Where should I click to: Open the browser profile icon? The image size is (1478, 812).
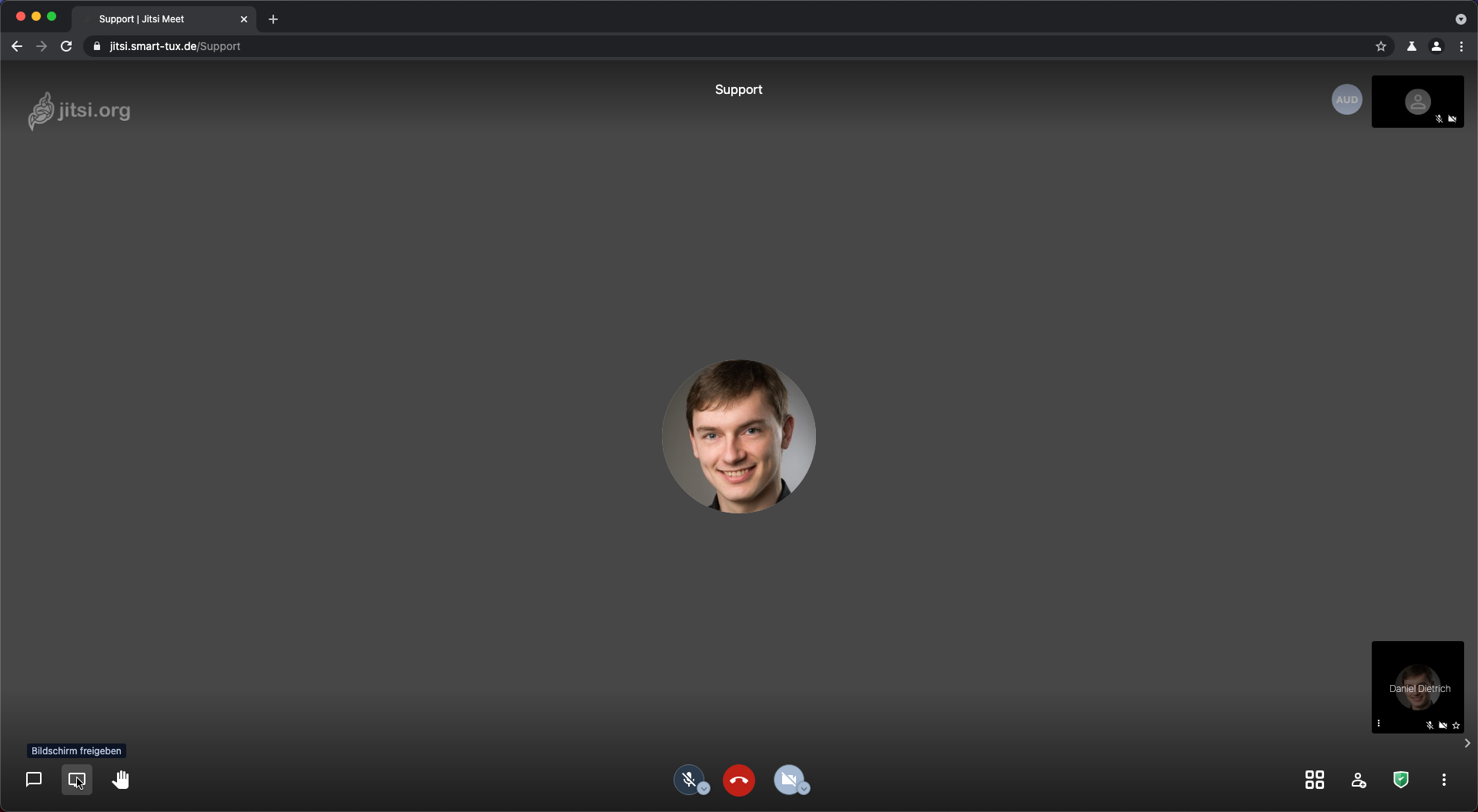(x=1436, y=46)
